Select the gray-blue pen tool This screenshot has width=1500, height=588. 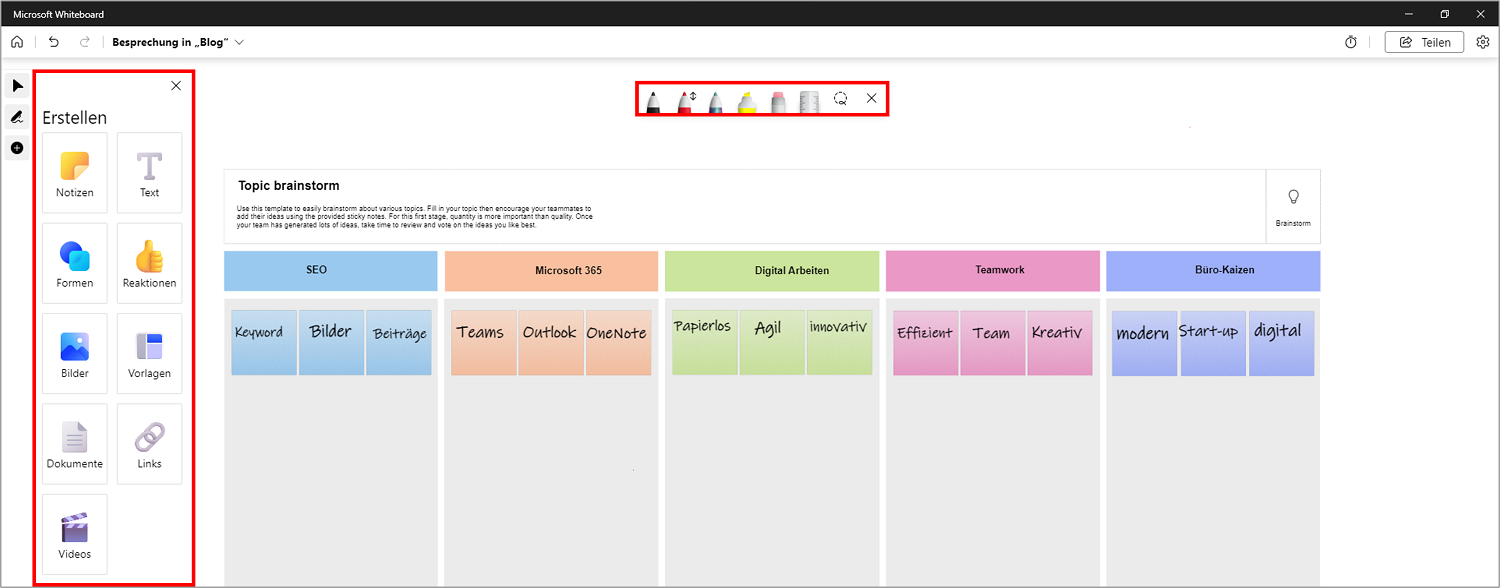coord(716,101)
